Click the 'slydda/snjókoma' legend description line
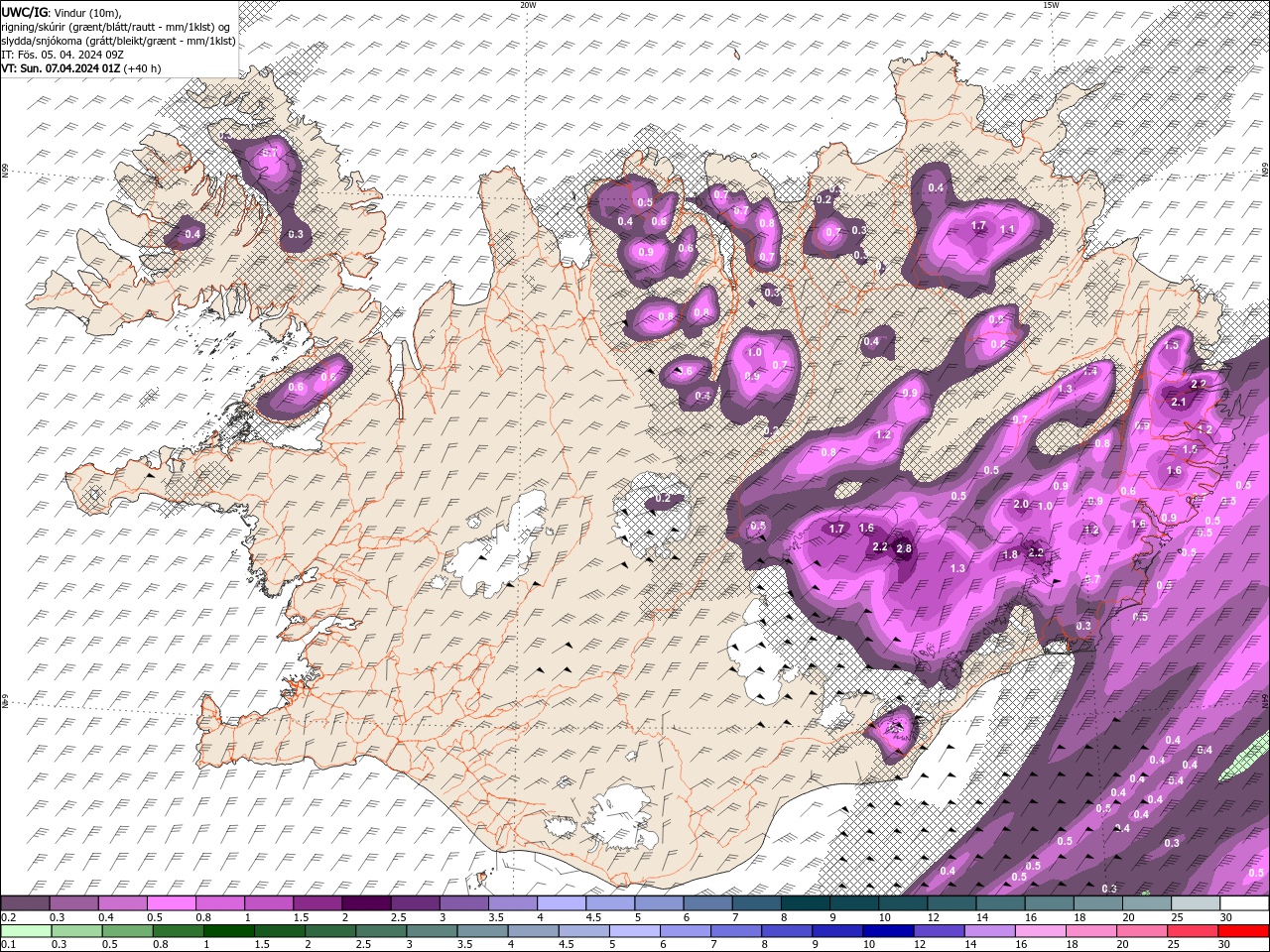The height and width of the screenshot is (952, 1270). coord(118,41)
